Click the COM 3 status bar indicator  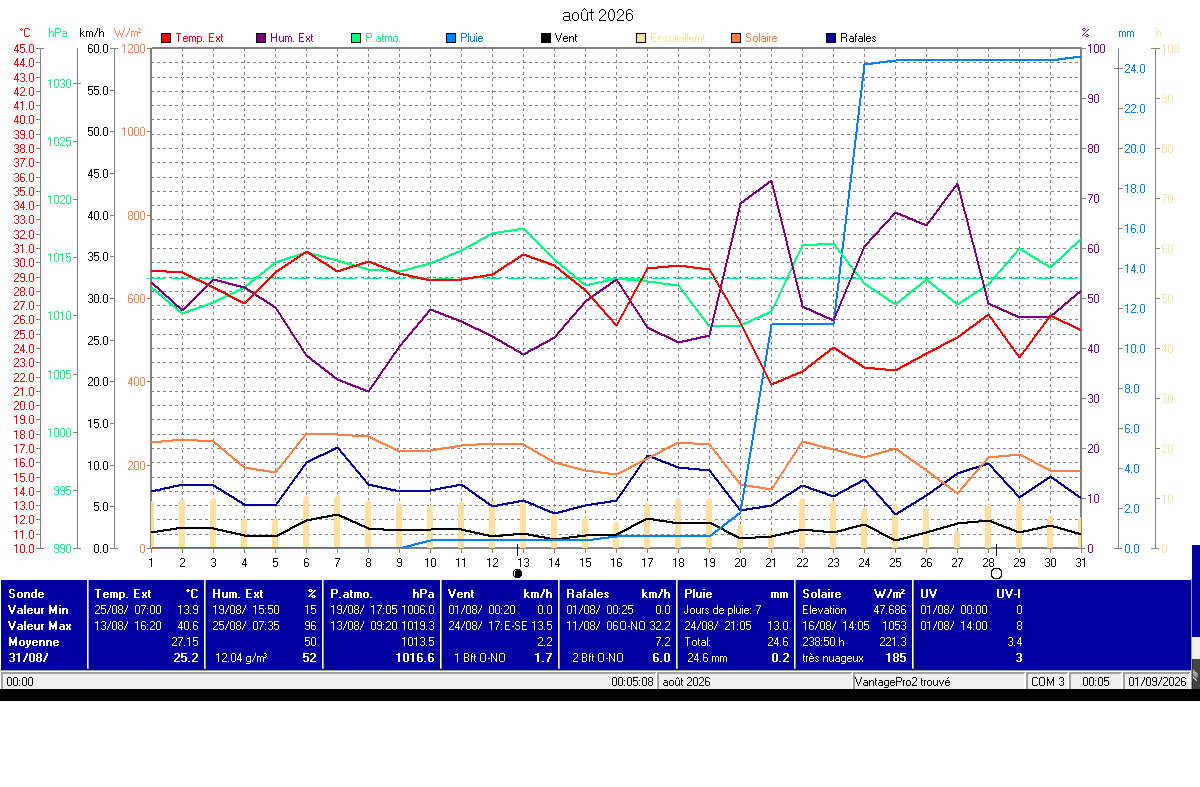point(1048,681)
